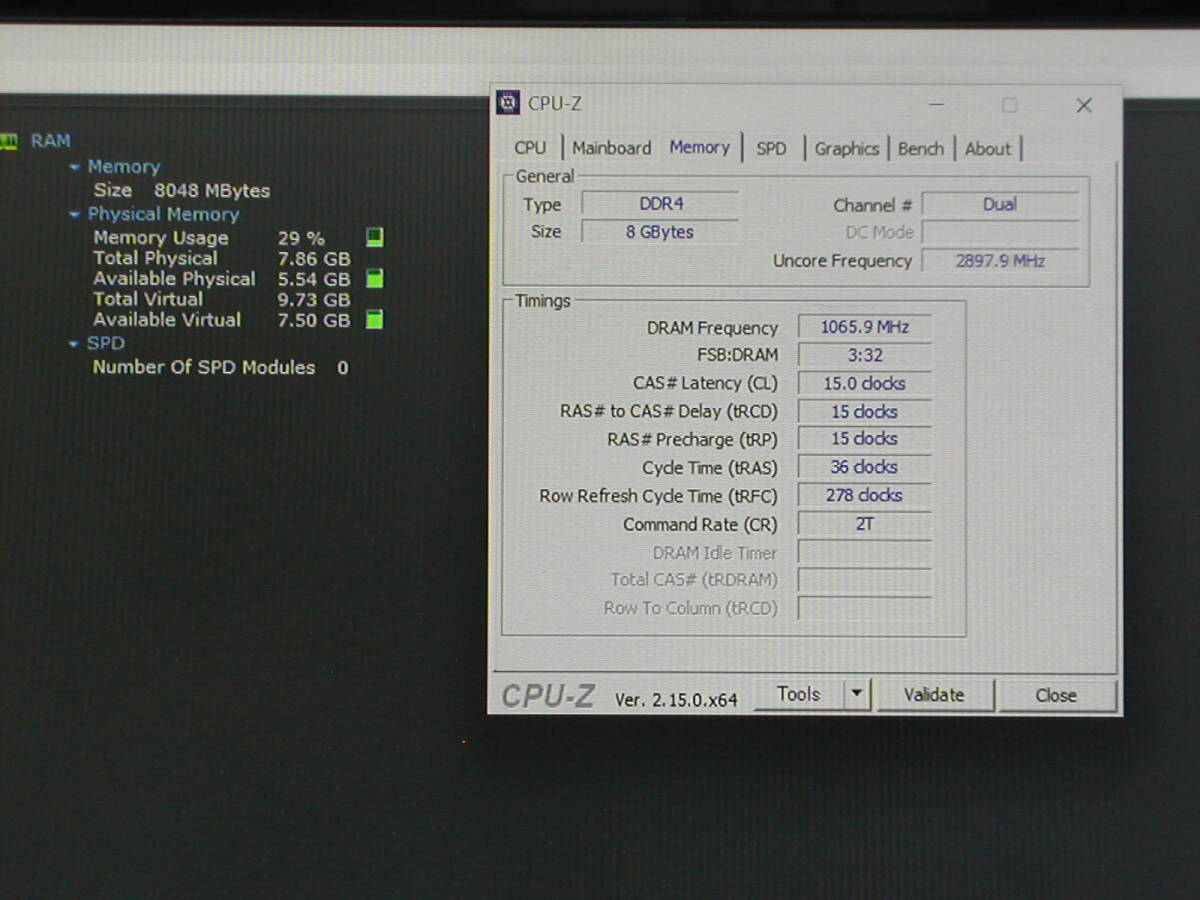This screenshot has height=900, width=1200.
Task: Click the CAS# Latency value 15.0 clocks
Action: pyautogui.click(x=865, y=383)
